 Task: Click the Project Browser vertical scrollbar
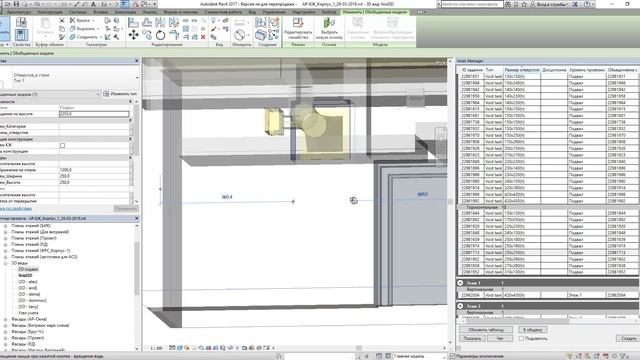pos(137,267)
